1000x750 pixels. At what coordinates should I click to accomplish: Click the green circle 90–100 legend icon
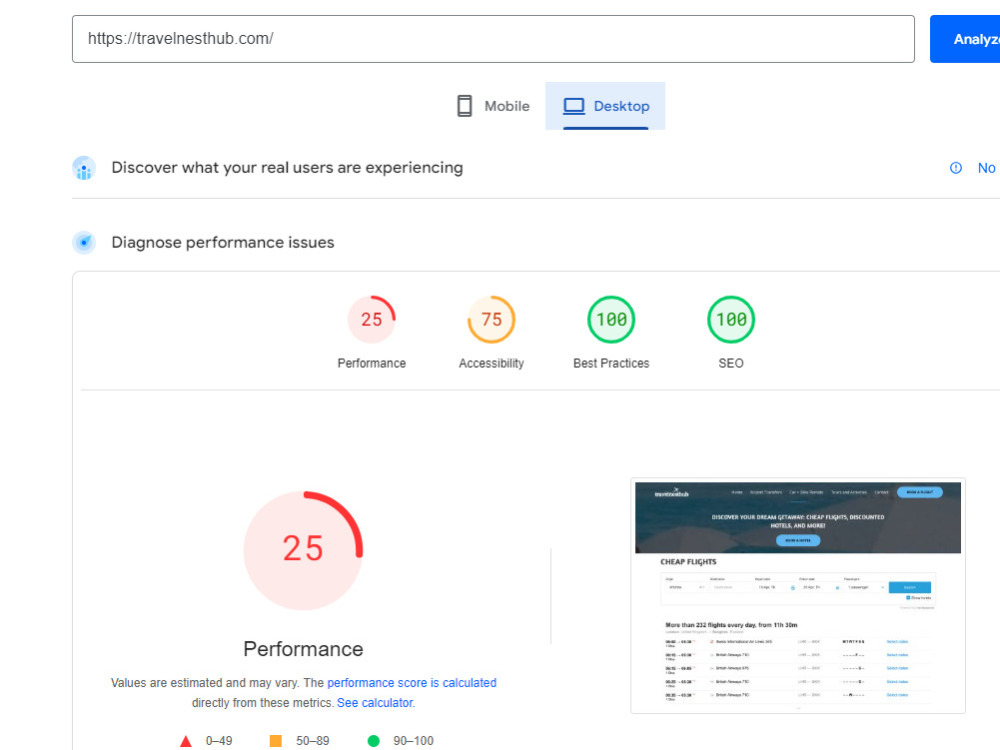[374, 741]
